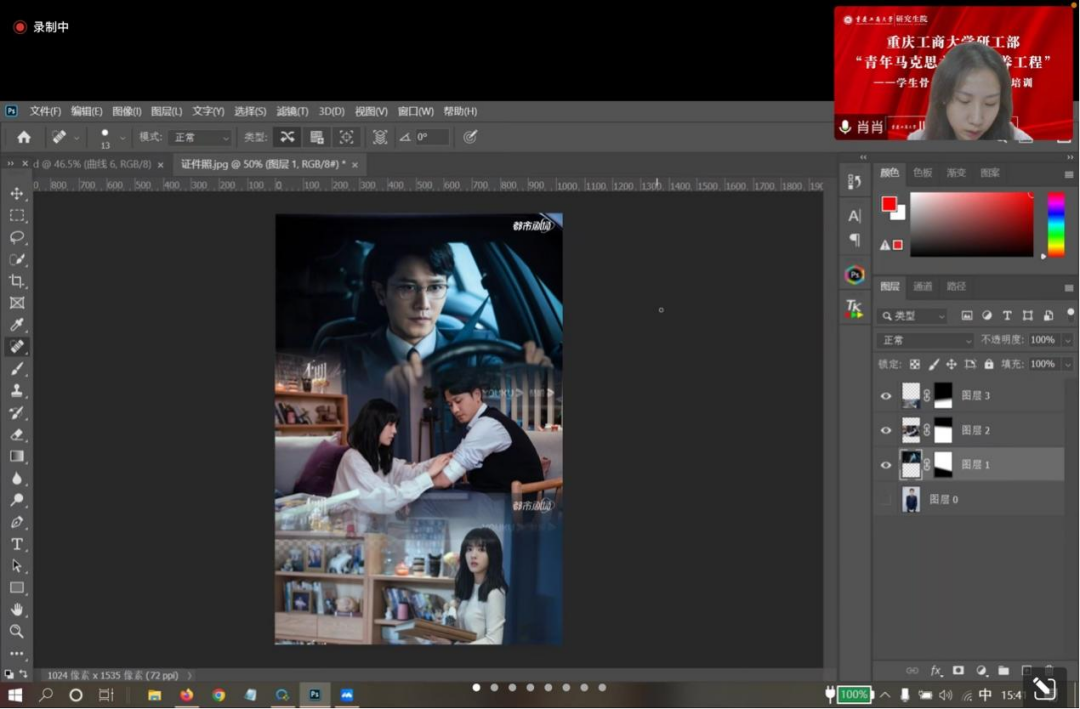Open the Color panel flyout menu
The image size is (1080, 709).
(x=1068, y=174)
